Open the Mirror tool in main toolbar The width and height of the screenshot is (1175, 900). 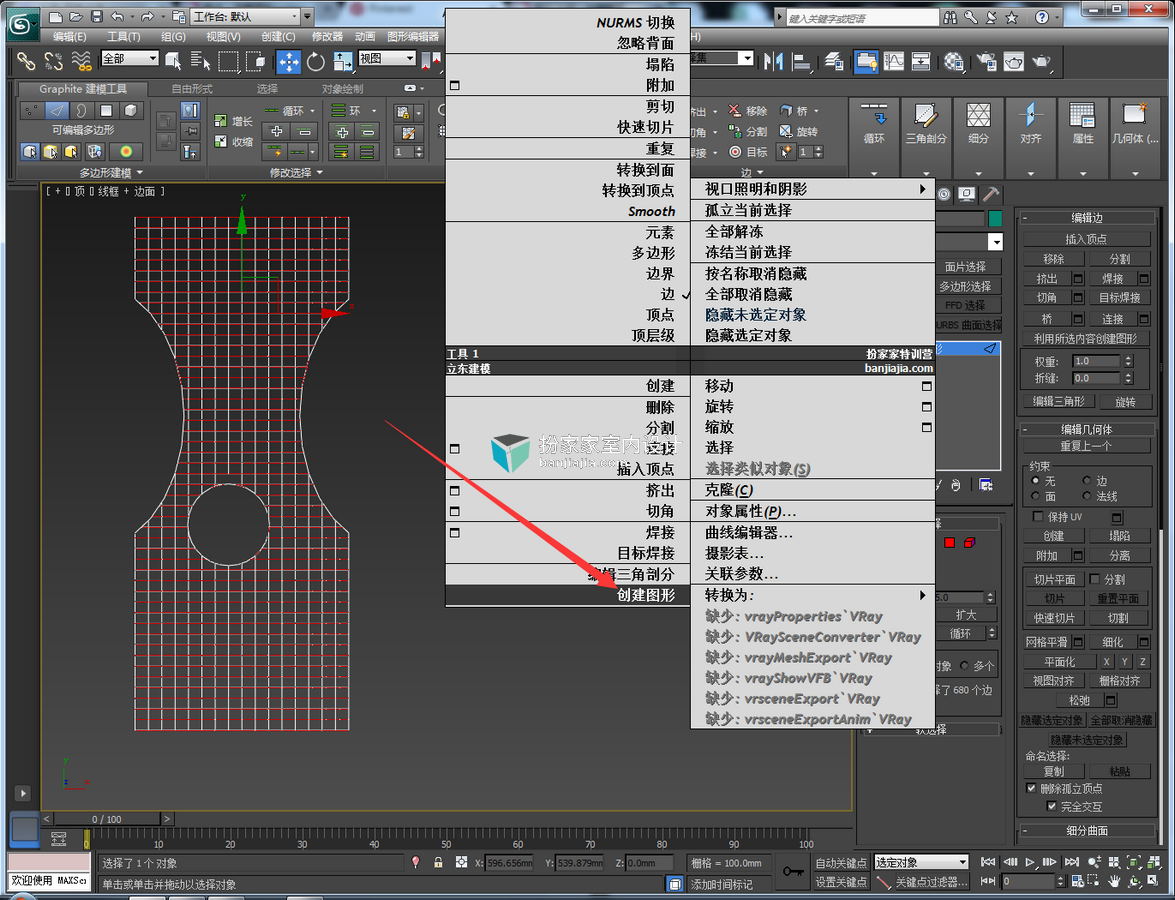773,61
